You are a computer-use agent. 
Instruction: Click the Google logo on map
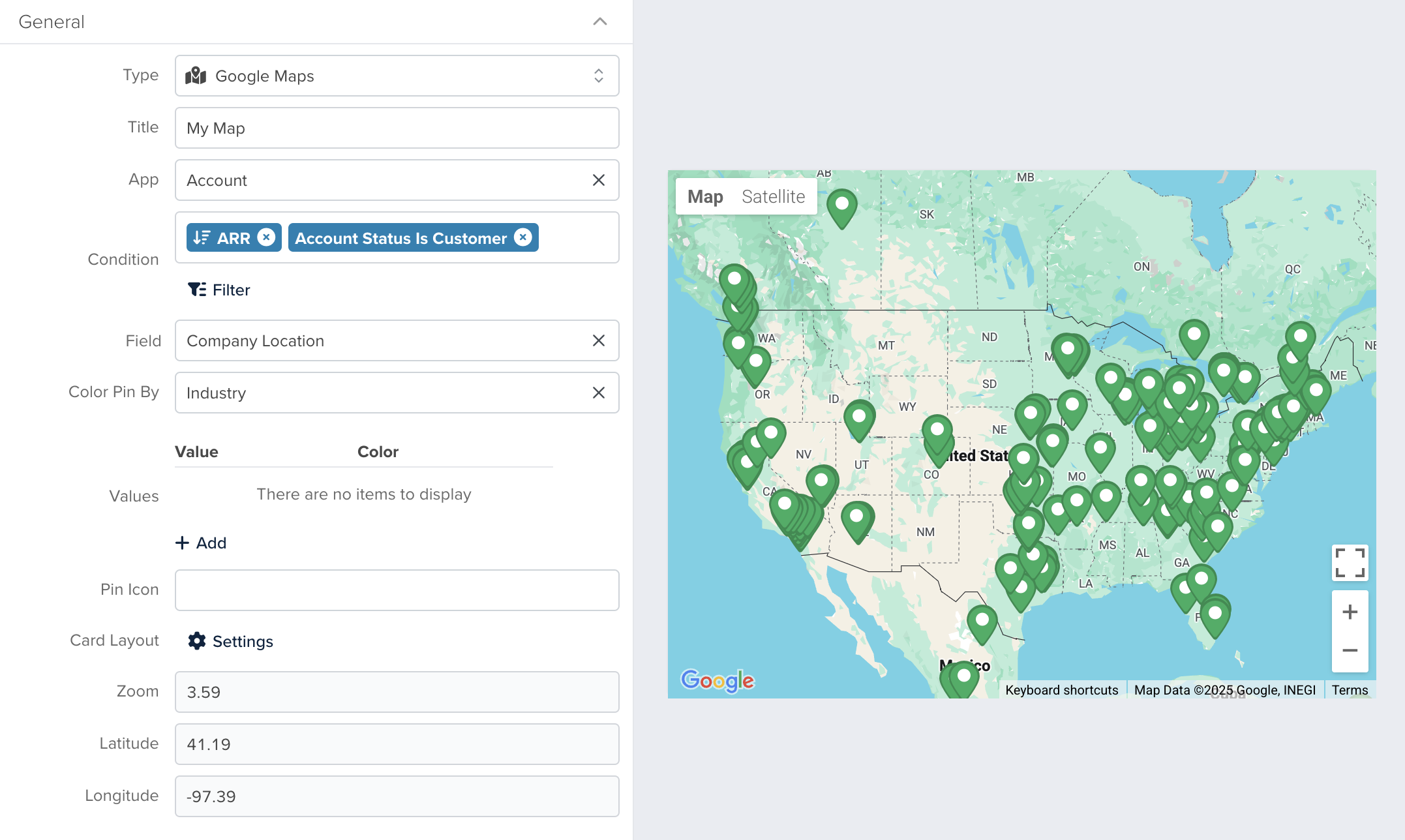pos(717,680)
